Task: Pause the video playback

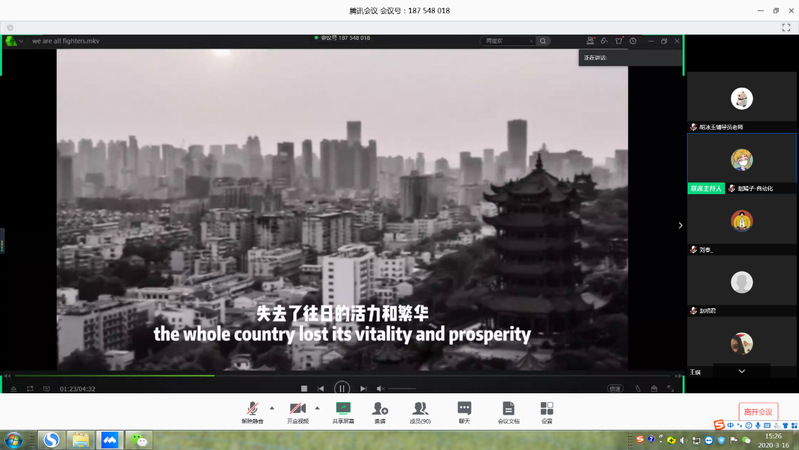Action: 342,388
